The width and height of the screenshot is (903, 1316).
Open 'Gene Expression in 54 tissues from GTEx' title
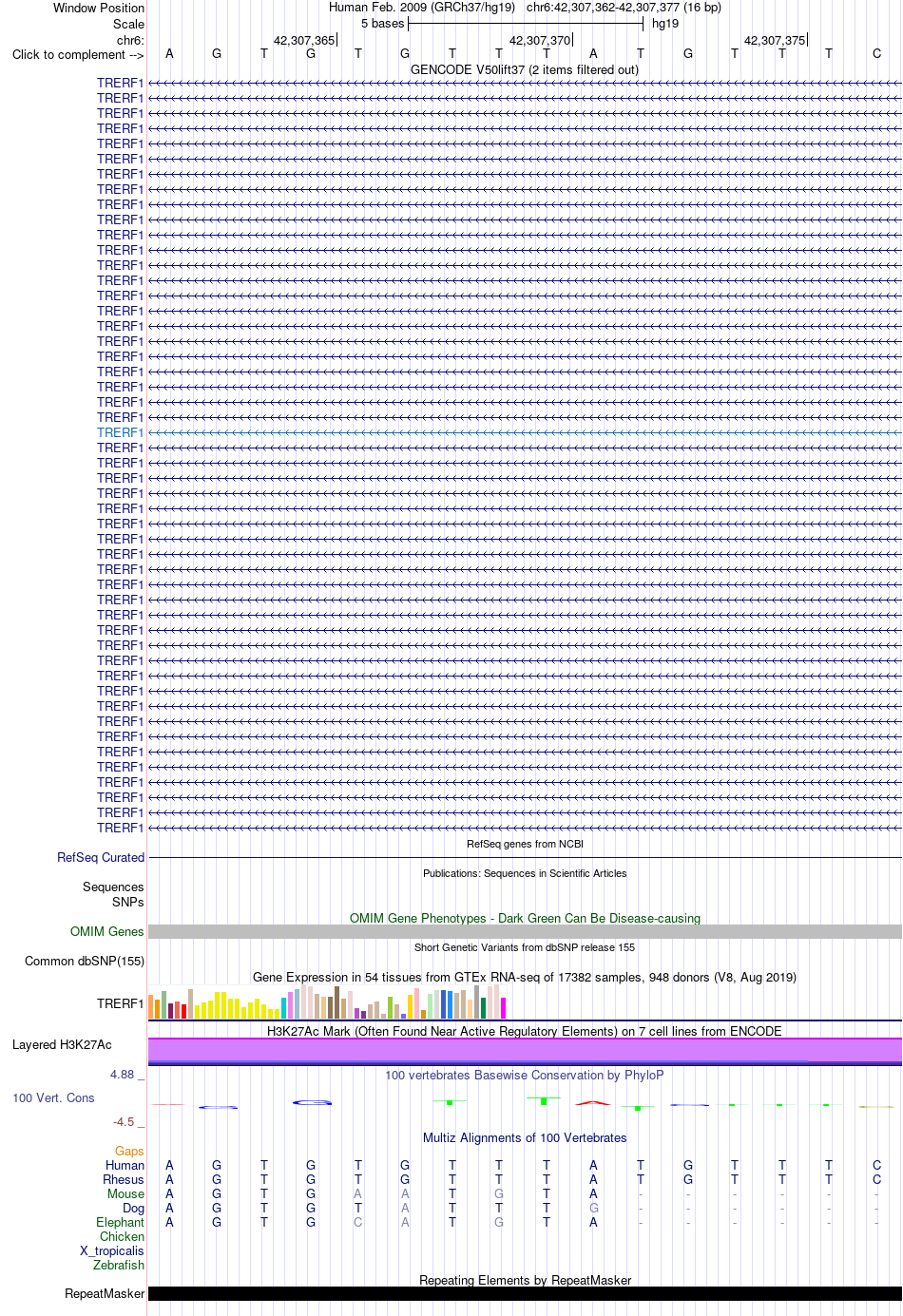tap(525, 977)
